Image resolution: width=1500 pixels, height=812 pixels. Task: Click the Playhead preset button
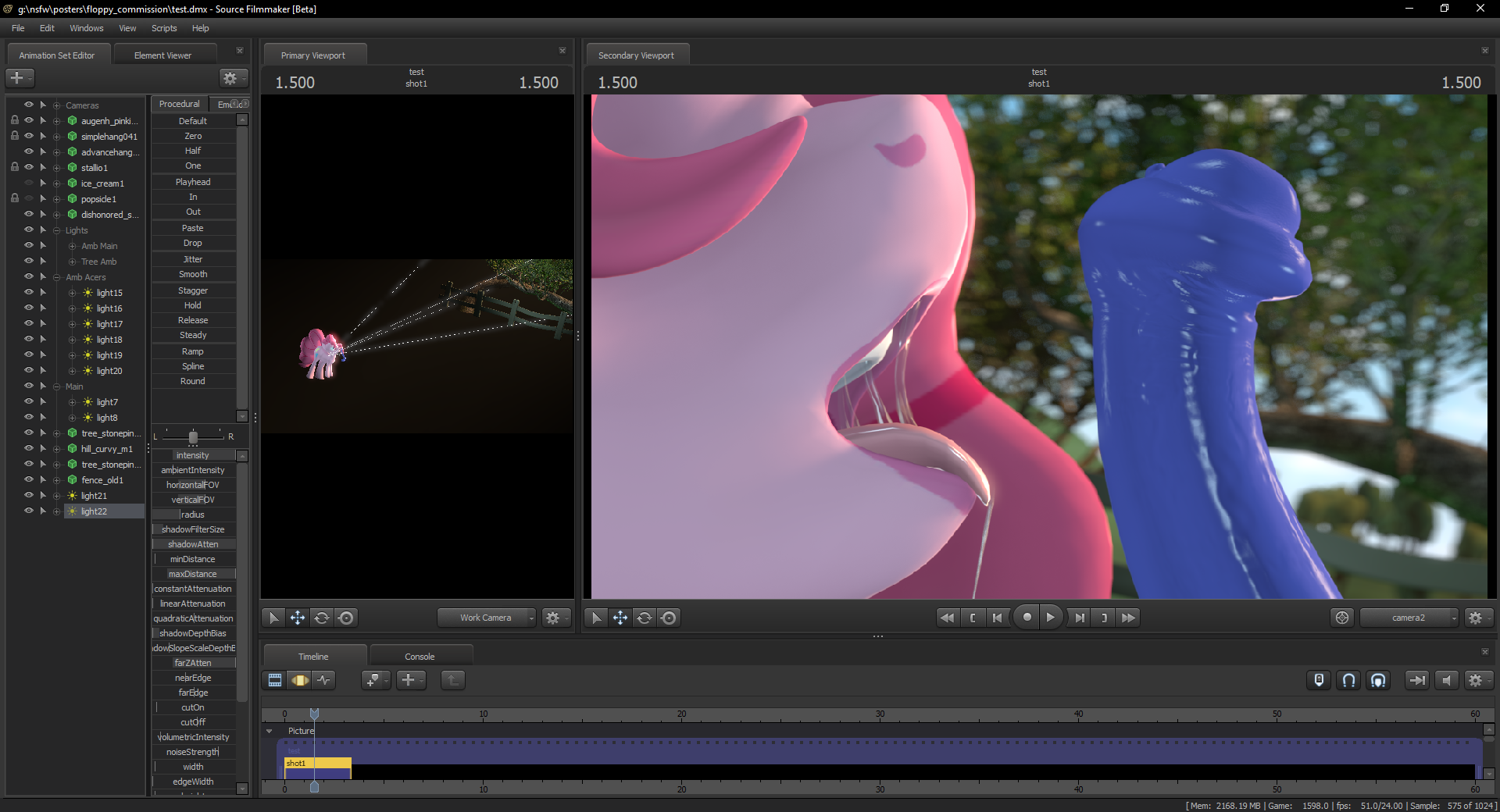pyautogui.click(x=193, y=182)
